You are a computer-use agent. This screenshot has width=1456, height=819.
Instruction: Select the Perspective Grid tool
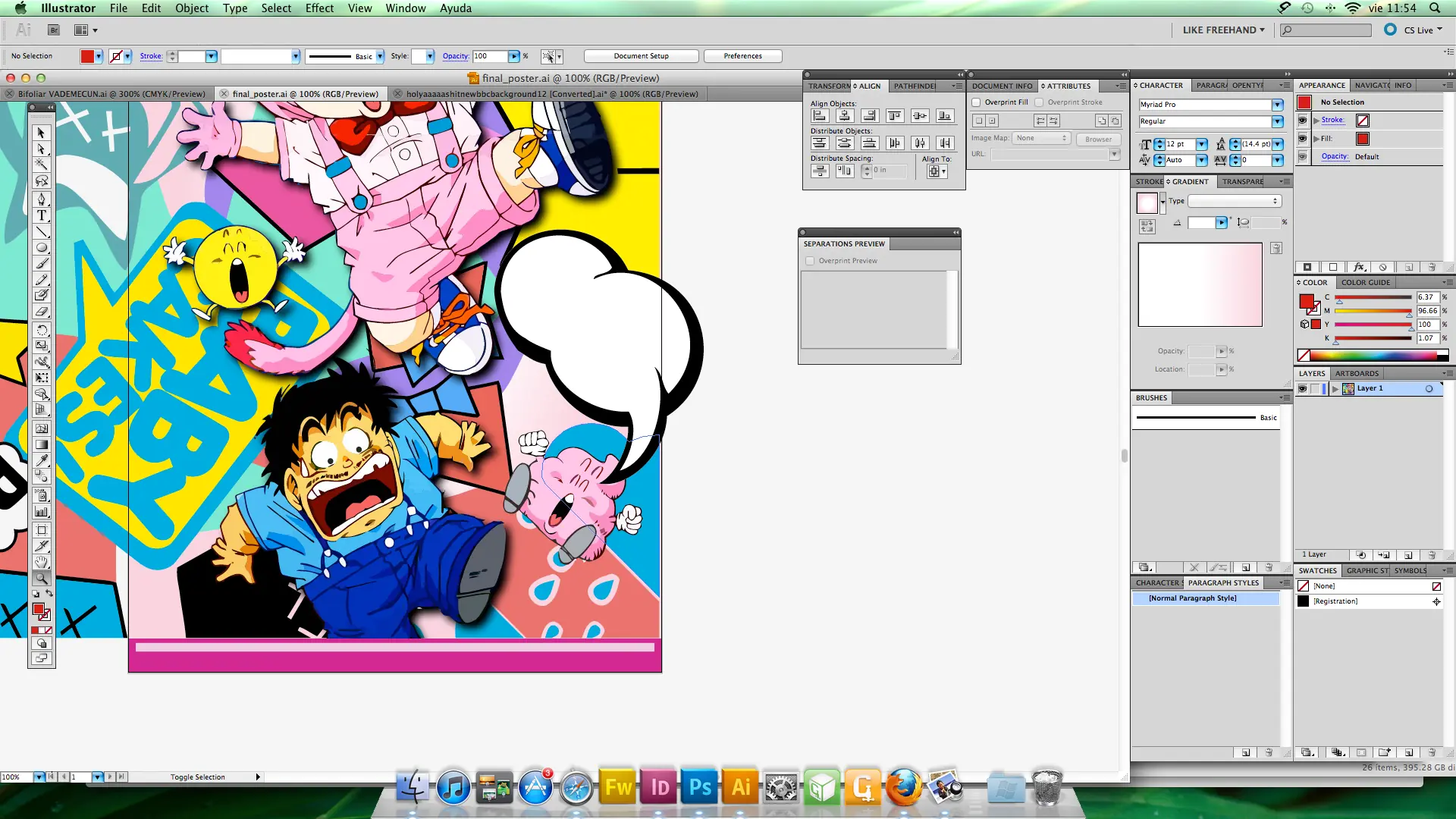41,410
